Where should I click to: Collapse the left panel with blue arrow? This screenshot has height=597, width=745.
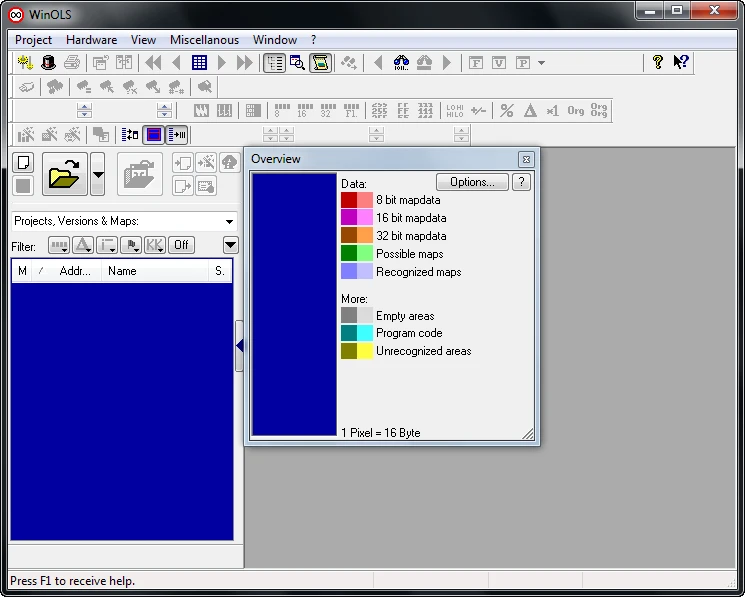pos(239,346)
